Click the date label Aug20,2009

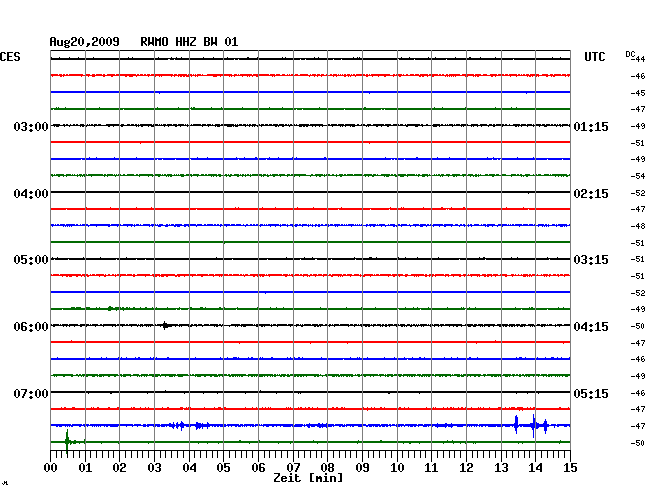[x=85, y=42]
